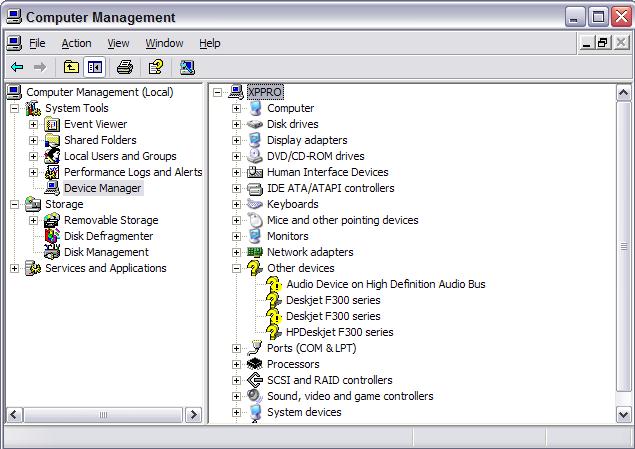Select Disk Management in Storage
This screenshot has height=449, width=635.
pyautogui.click(x=106, y=252)
